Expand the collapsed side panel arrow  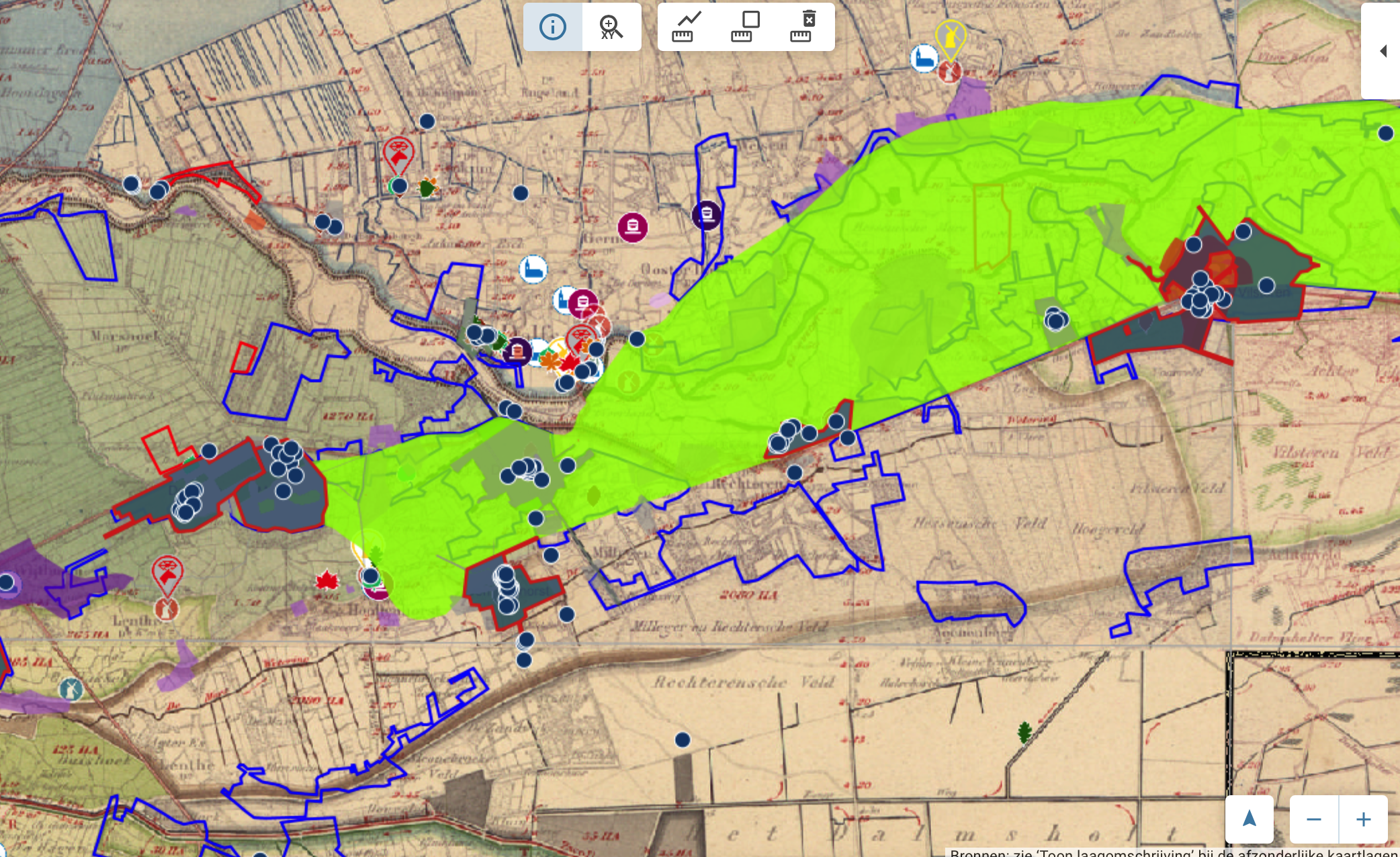[1383, 51]
